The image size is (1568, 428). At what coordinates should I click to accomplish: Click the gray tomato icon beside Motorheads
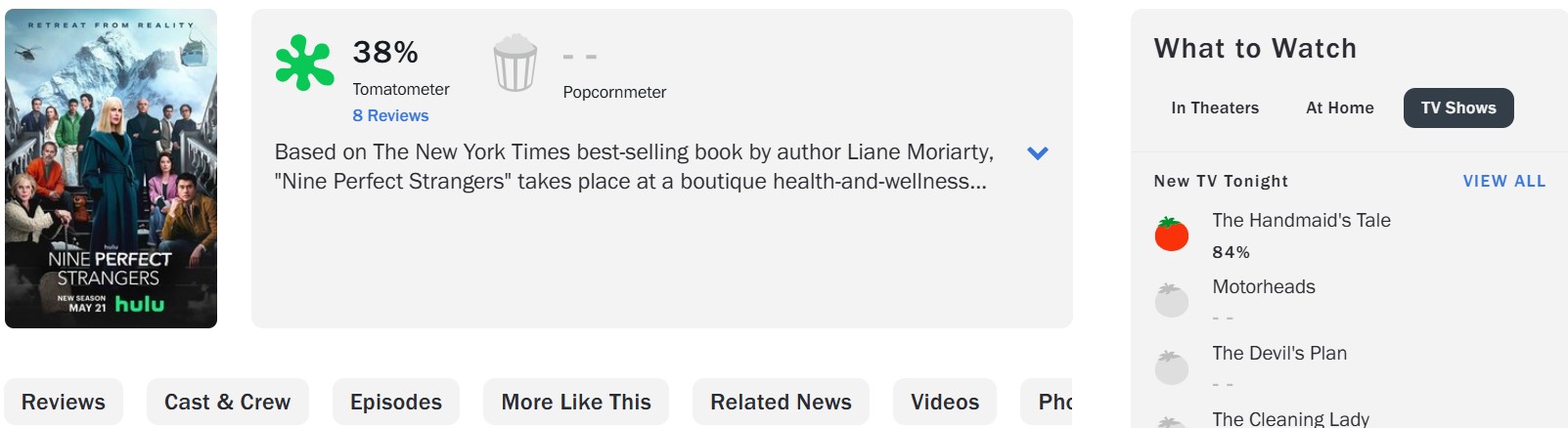pyautogui.click(x=1171, y=300)
